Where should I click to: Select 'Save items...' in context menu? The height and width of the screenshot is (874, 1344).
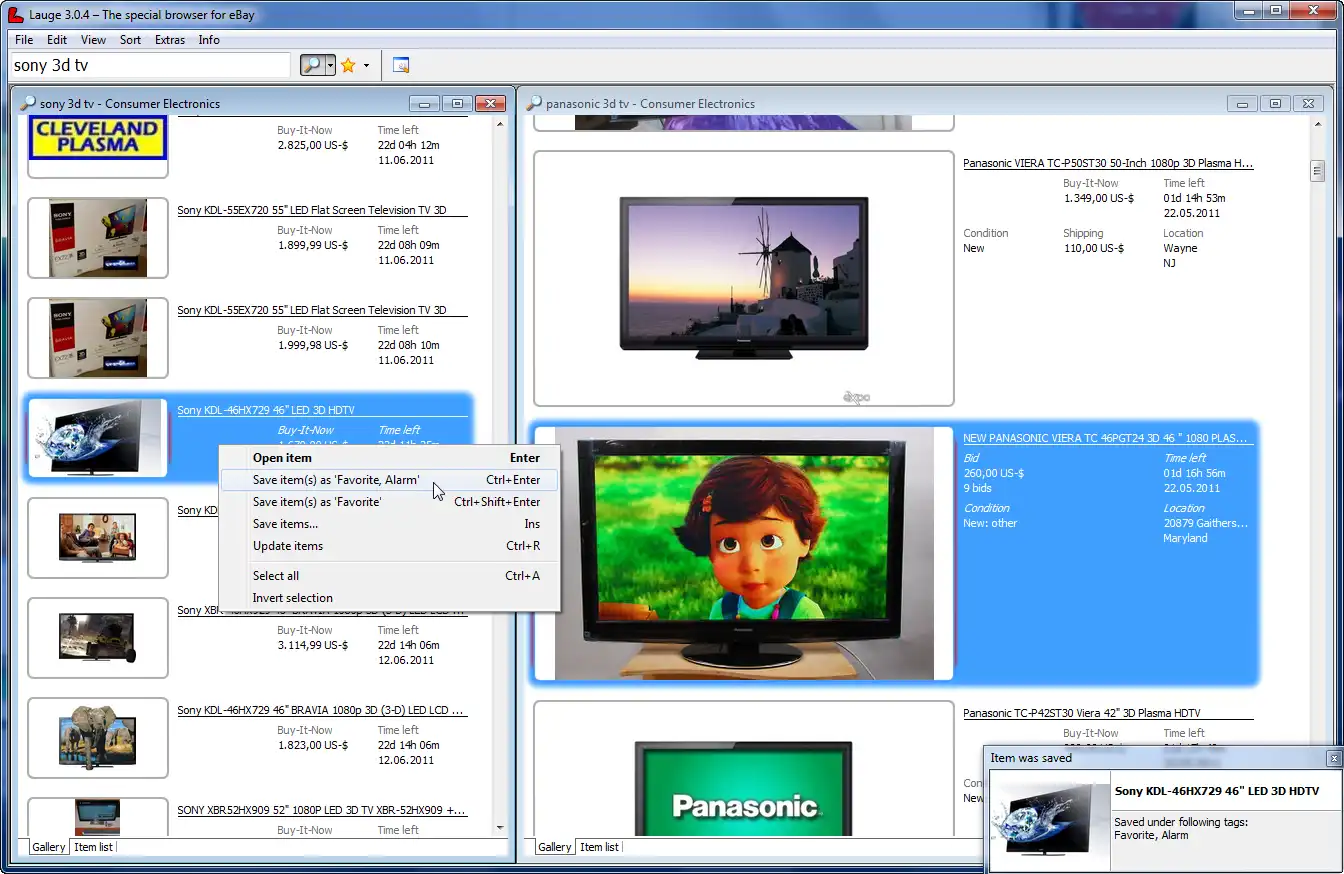pos(389,524)
